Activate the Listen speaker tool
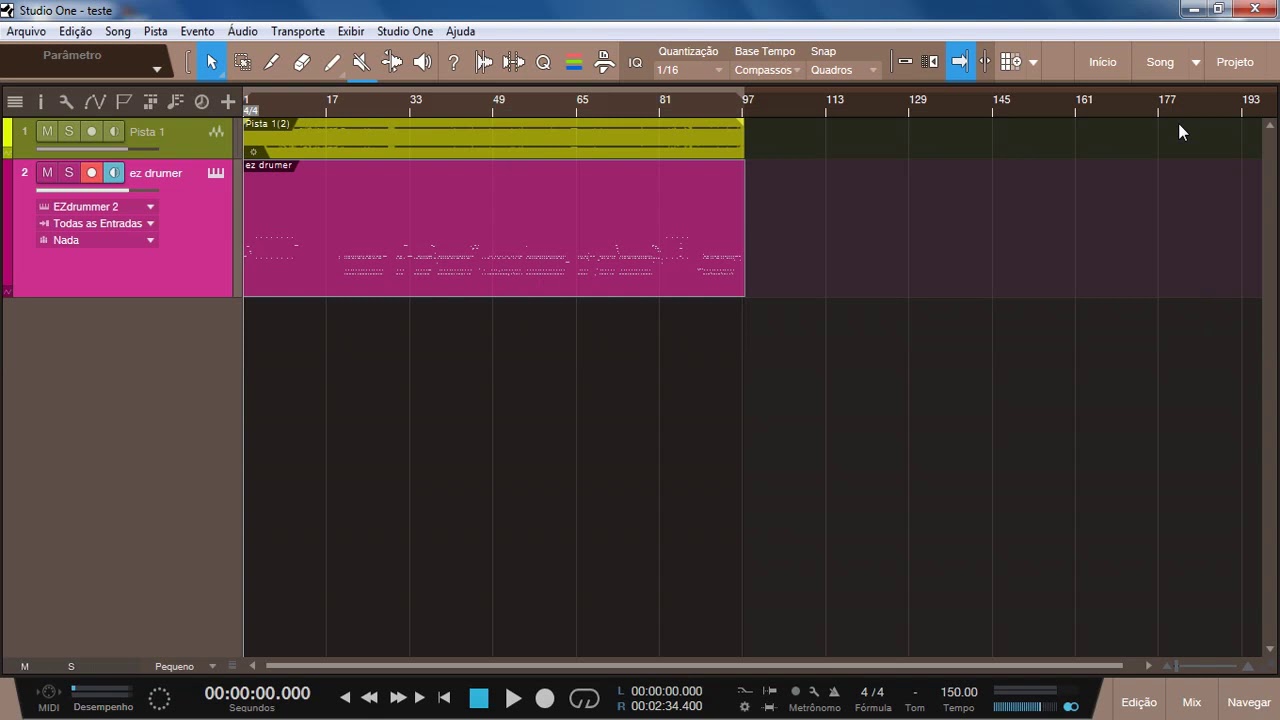 click(422, 62)
